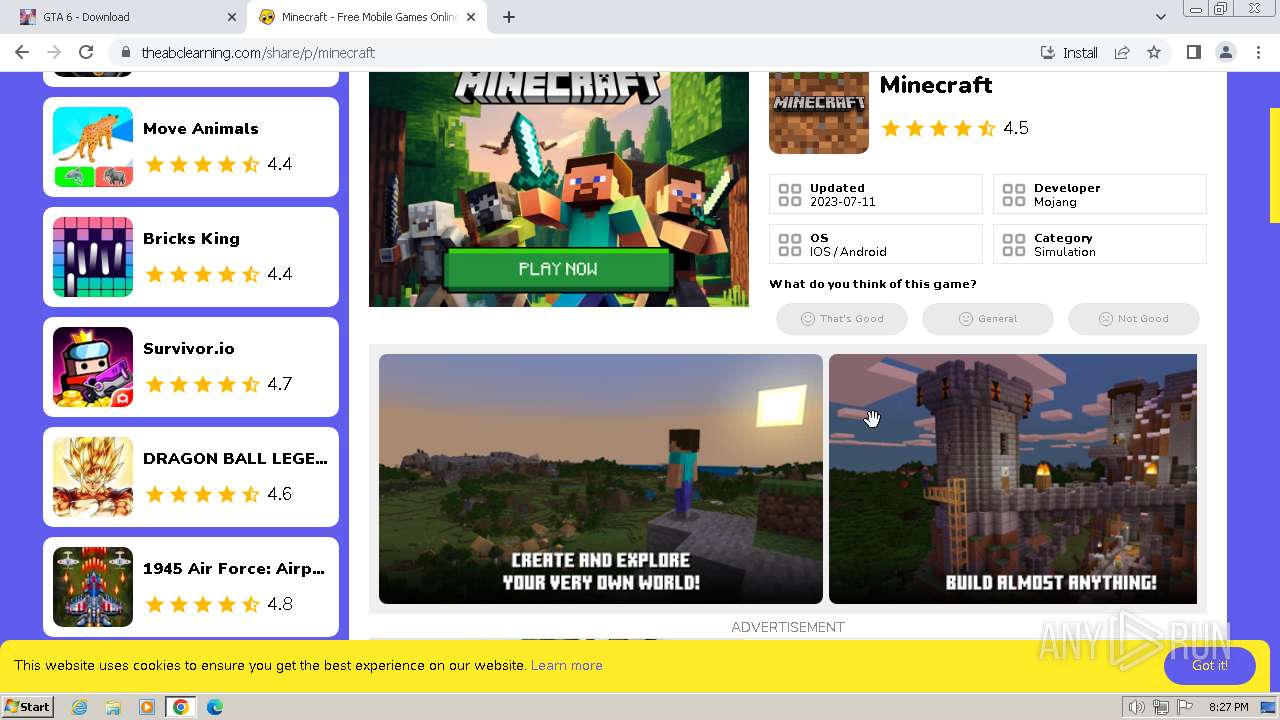Click the Updated 2023-07-11 info box
Screen dimensions: 1280x720
[876, 194]
